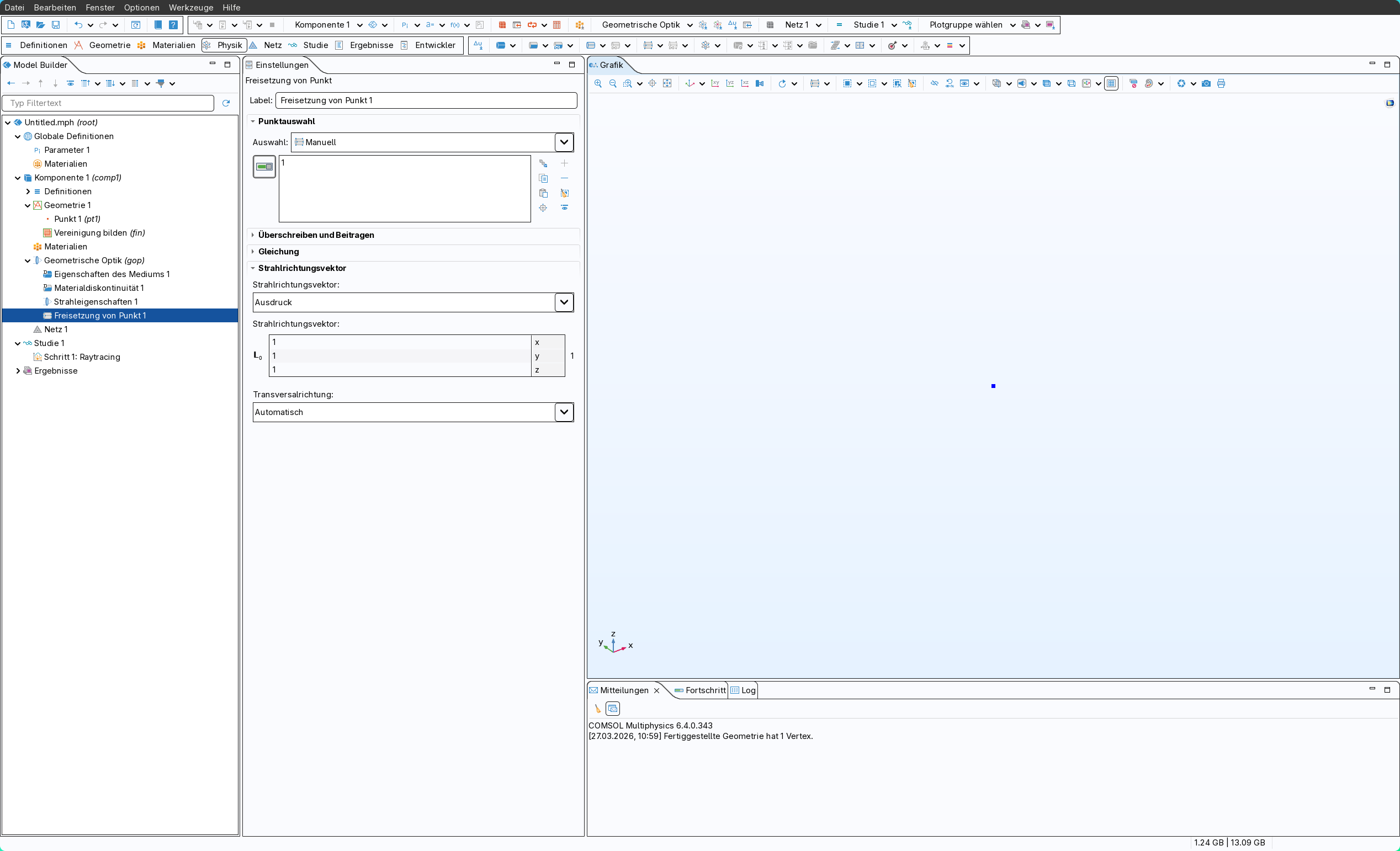
Task: Click the Undo icon
Action: (x=78, y=25)
